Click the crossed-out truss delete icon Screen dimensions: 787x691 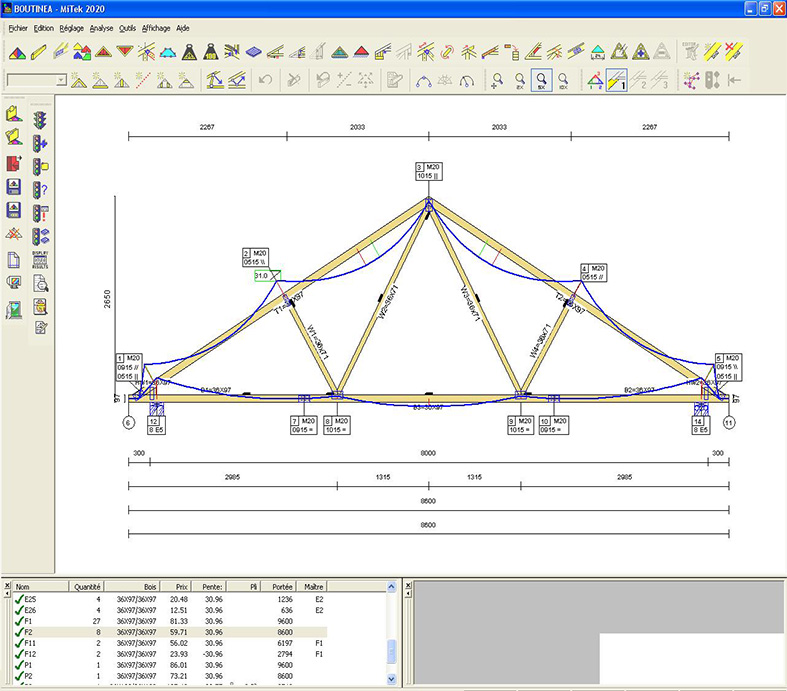14,234
